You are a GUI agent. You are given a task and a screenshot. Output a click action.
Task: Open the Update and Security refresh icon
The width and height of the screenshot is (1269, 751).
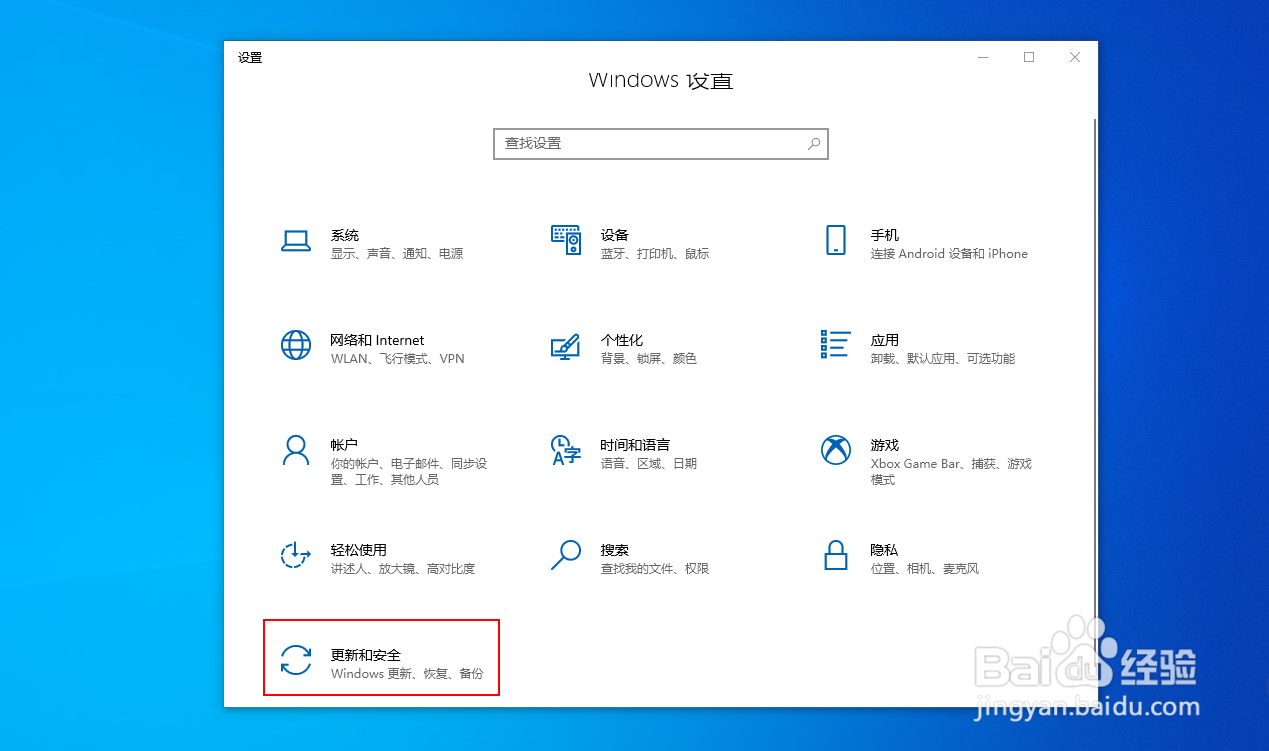pos(296,660)
